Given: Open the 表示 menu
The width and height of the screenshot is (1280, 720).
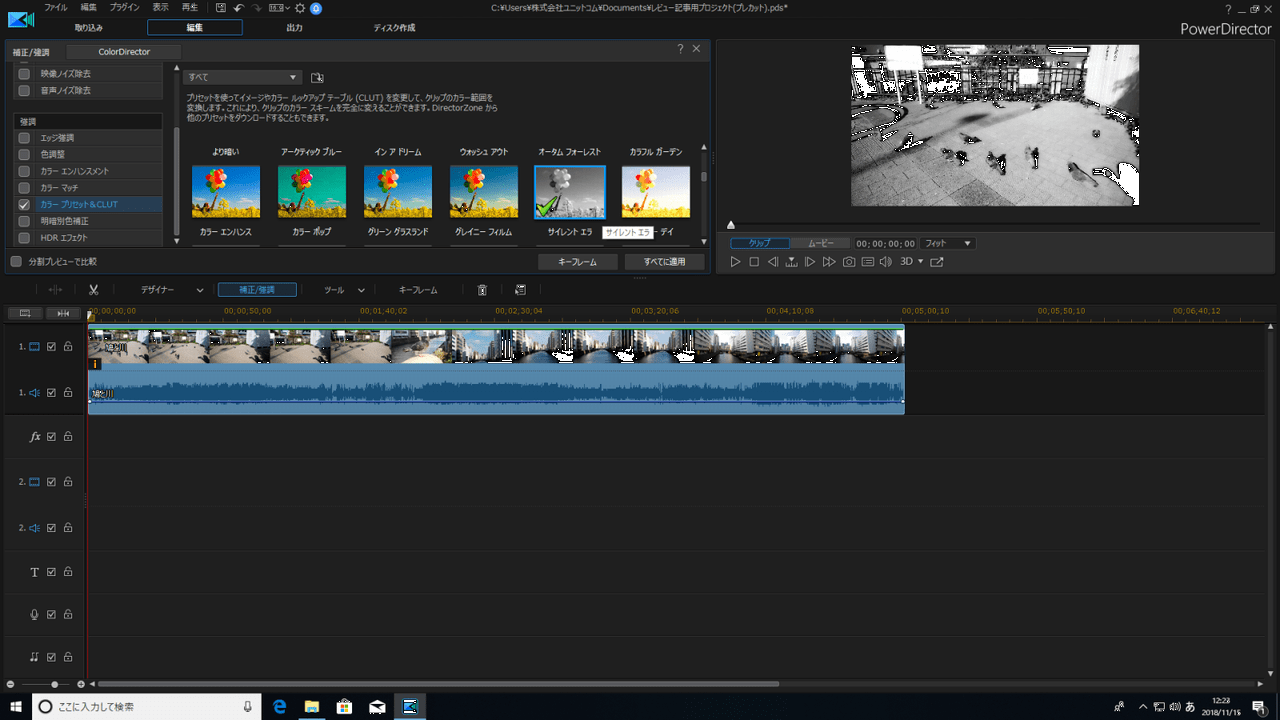Looking at the screenshot, I should (160, 7).
